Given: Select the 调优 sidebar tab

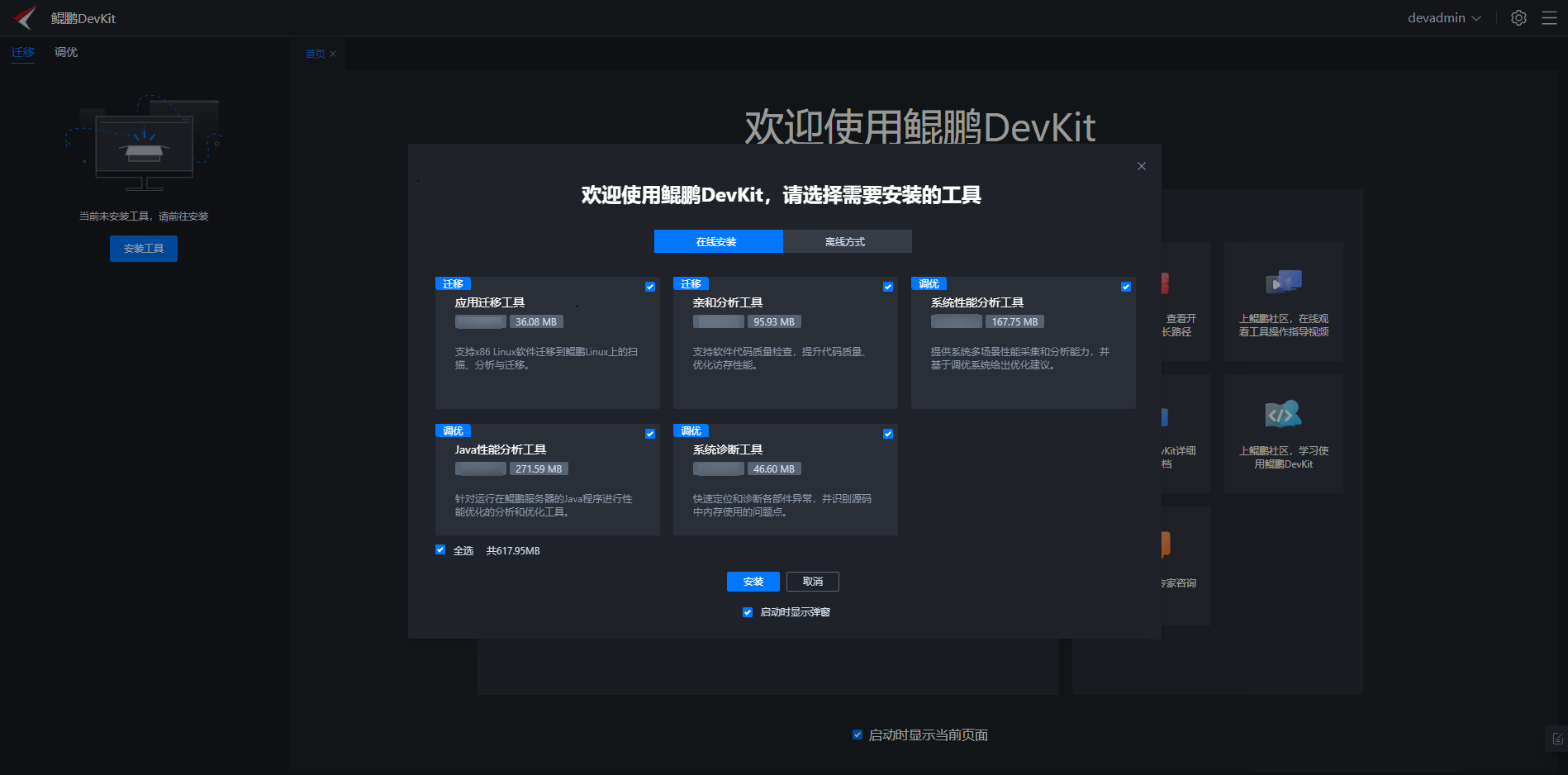Looking at the screenshot, I should coord(66,52).
